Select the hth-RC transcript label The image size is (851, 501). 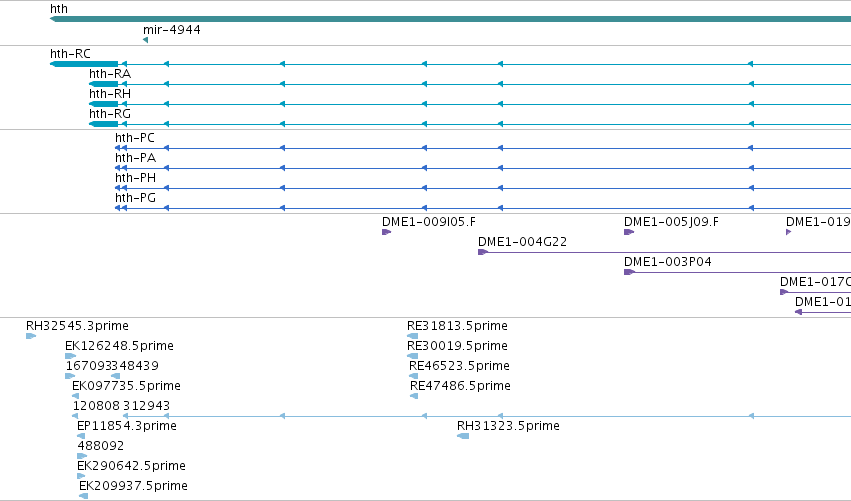70,54
